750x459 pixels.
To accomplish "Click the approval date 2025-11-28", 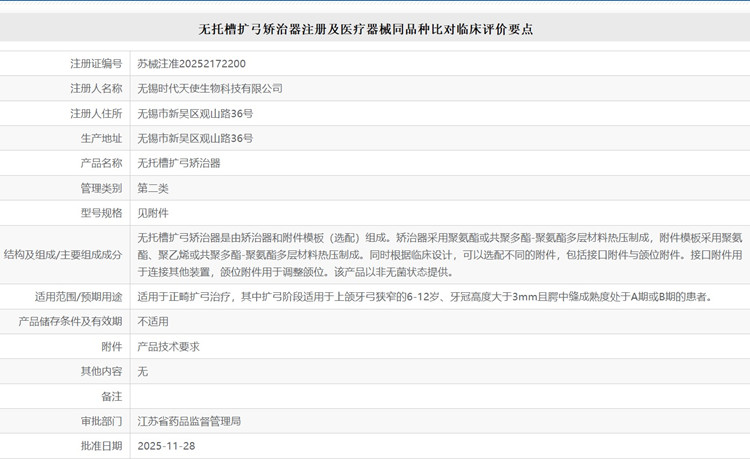I will (167, 445).
